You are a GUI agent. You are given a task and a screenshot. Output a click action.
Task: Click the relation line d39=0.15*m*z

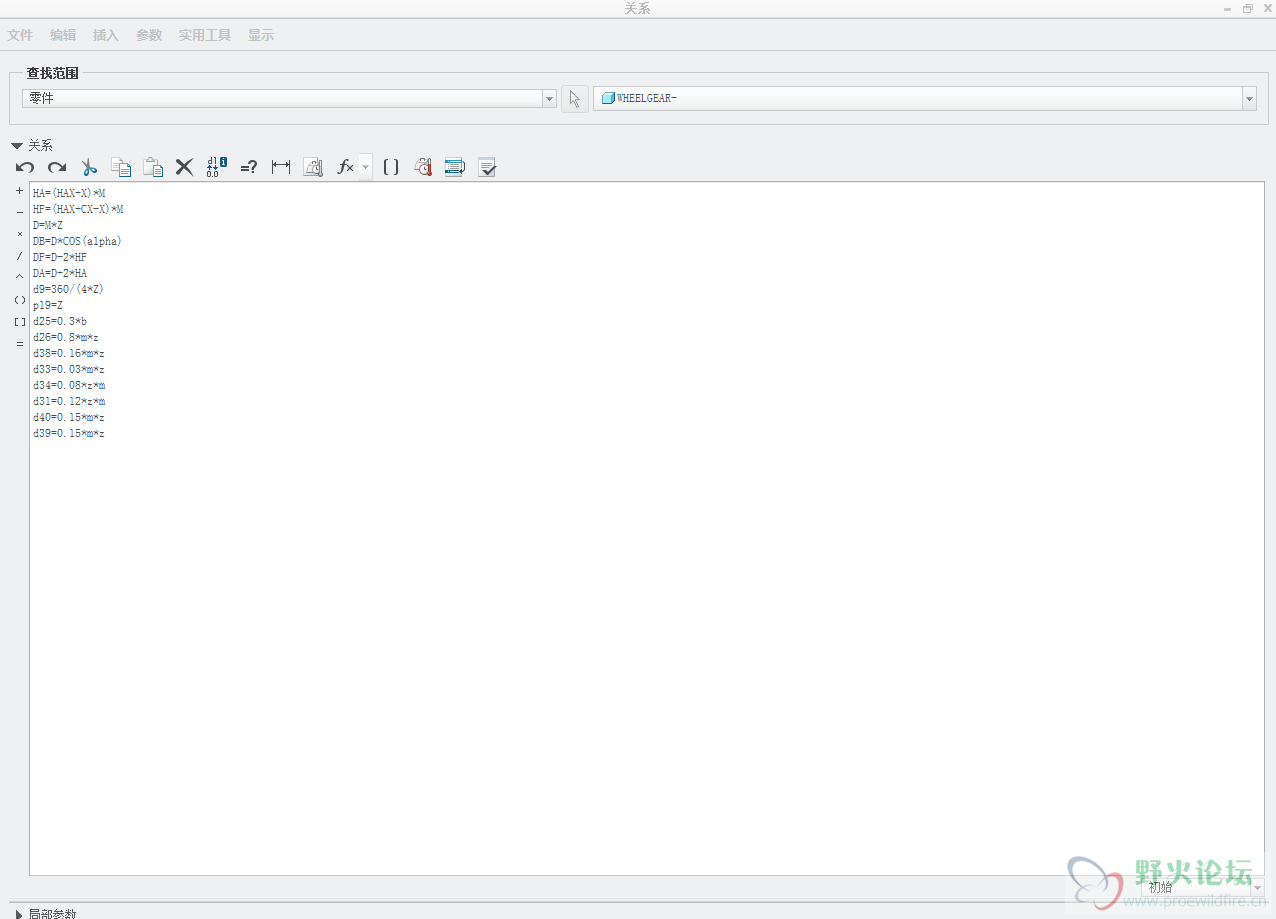(69, 433)
